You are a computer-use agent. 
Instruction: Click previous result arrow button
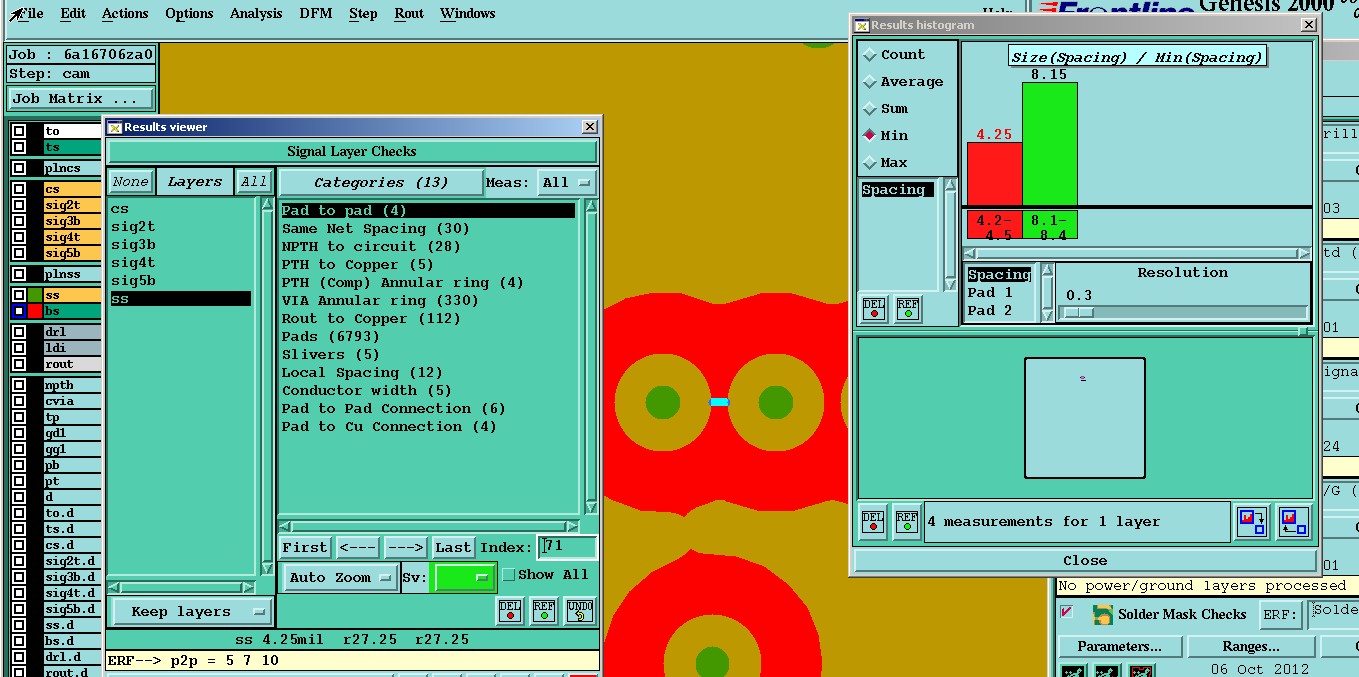pos(357,548)
